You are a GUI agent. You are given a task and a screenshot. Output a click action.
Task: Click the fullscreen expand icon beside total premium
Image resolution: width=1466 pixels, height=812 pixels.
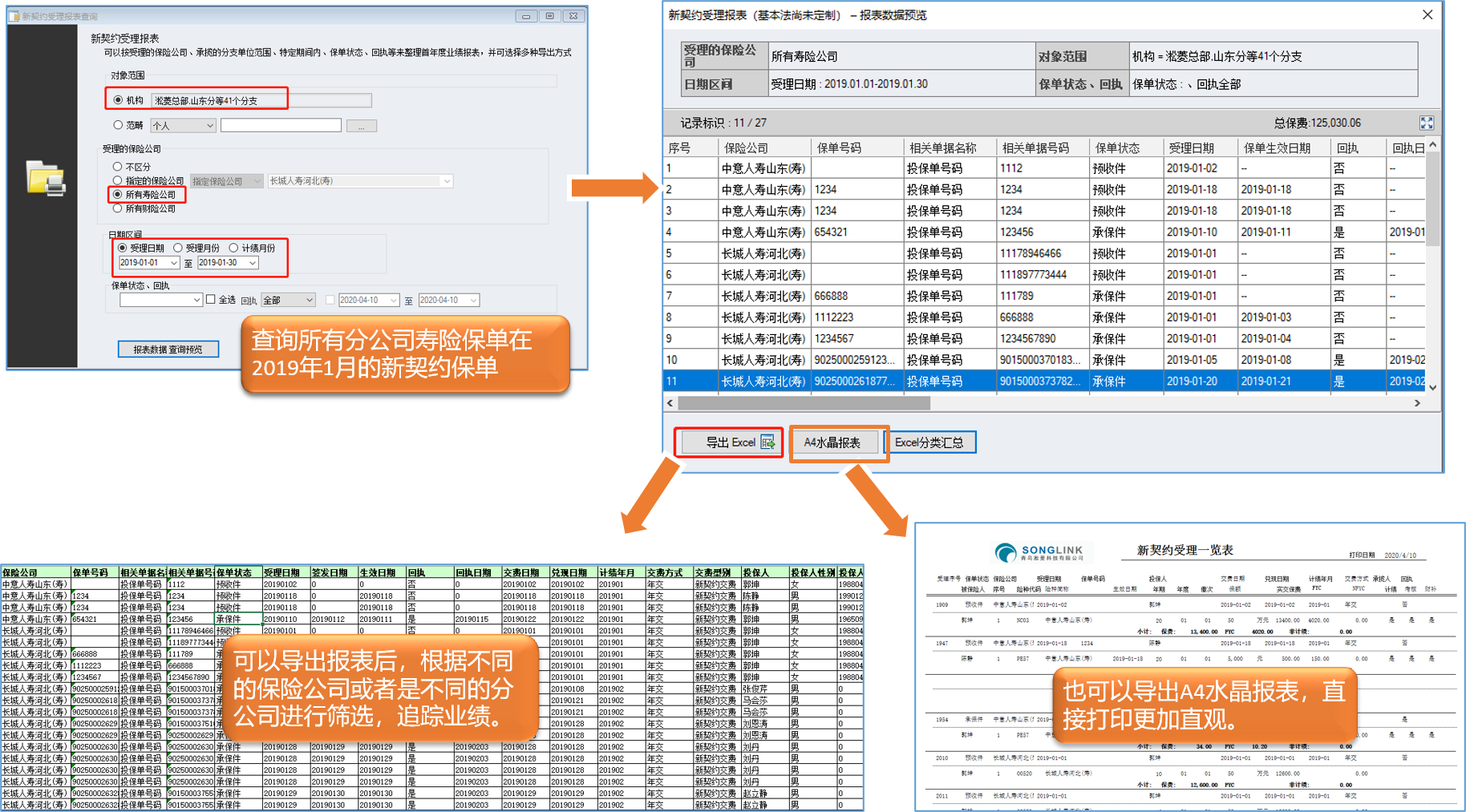tap(1426, 123)
